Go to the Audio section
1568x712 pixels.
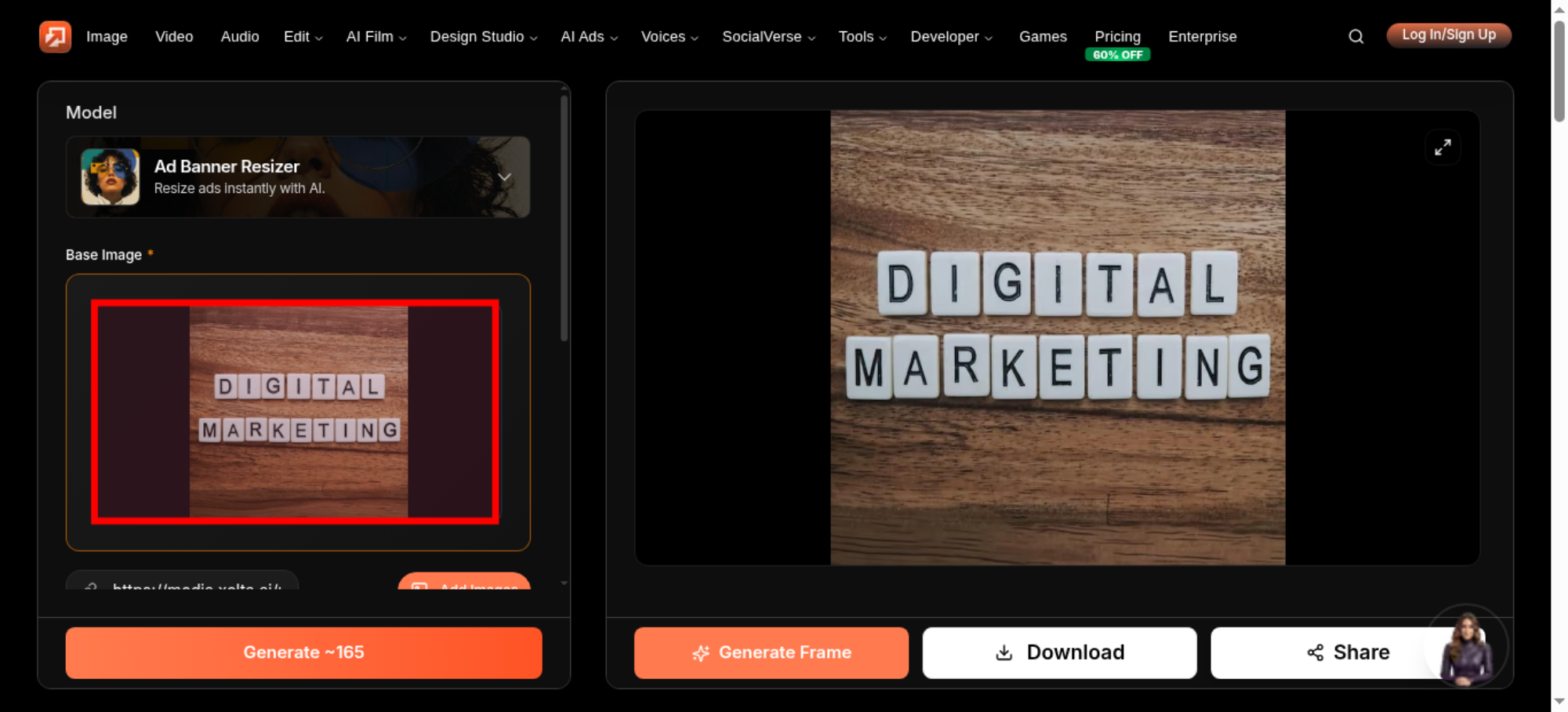[240, 37]
